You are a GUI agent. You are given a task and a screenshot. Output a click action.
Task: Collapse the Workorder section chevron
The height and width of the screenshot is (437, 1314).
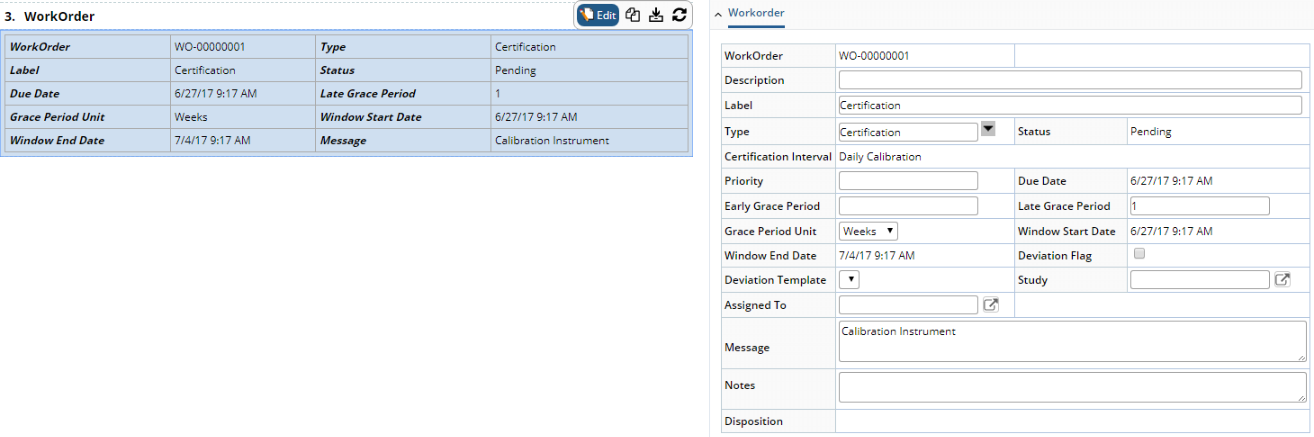[717, 13]
